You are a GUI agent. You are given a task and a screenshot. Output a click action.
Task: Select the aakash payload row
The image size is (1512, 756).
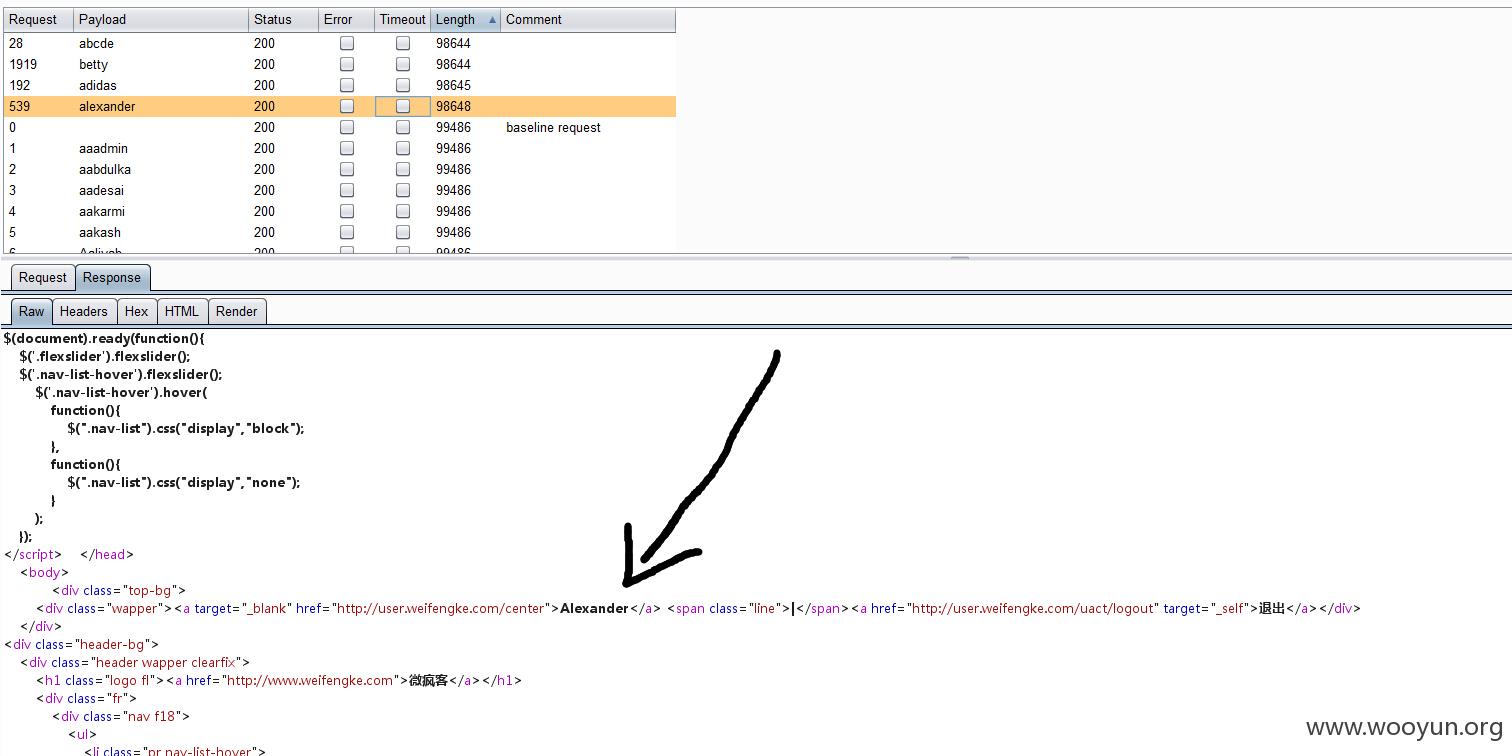(x=340, y=232)
